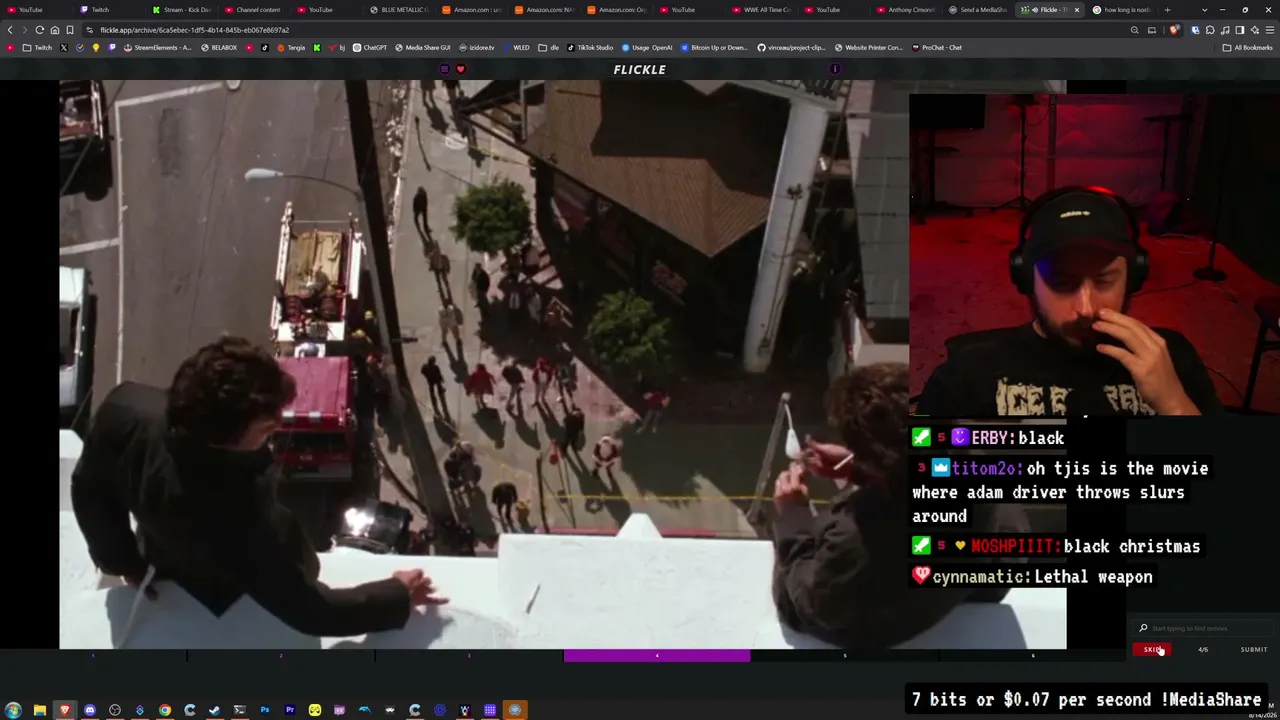Select frame 5 segment on the timeline

tap(845, 656)
